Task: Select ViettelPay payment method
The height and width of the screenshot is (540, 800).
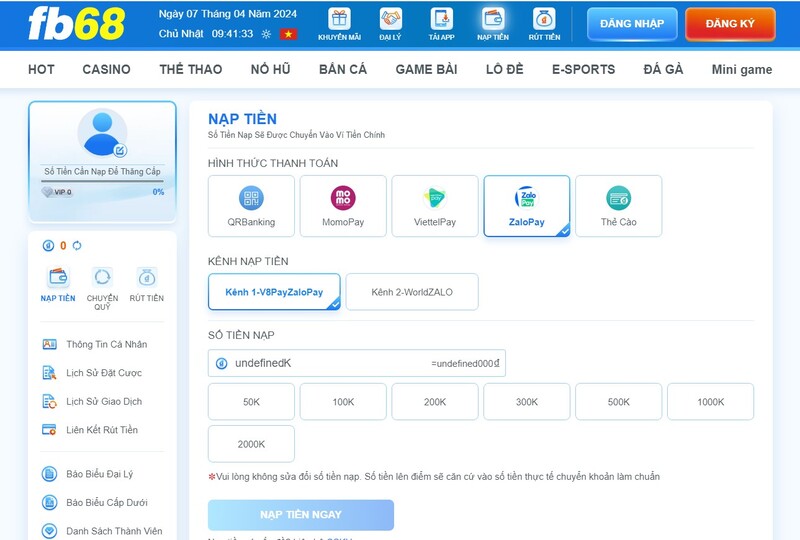Action: pos(435,206)
